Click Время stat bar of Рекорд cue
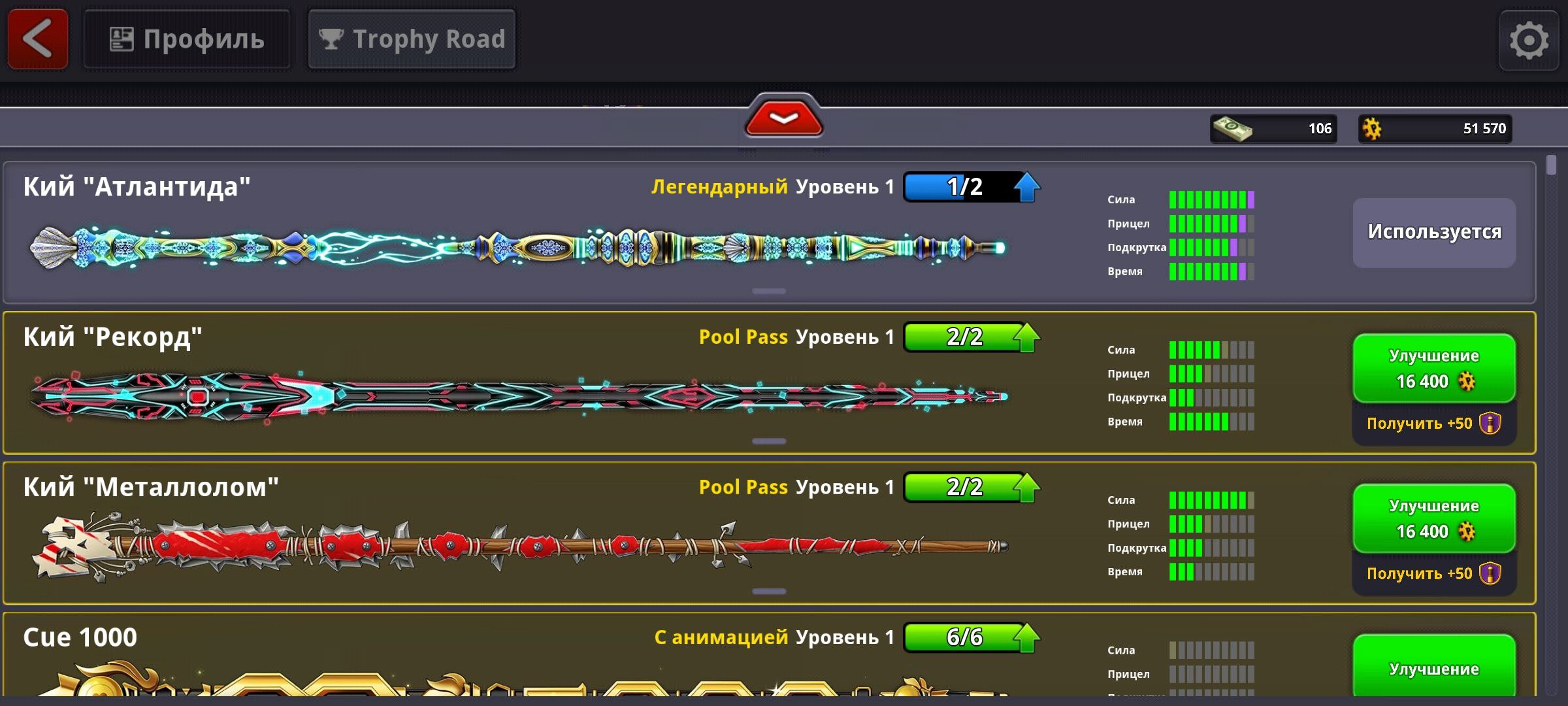 (1212, 422)
